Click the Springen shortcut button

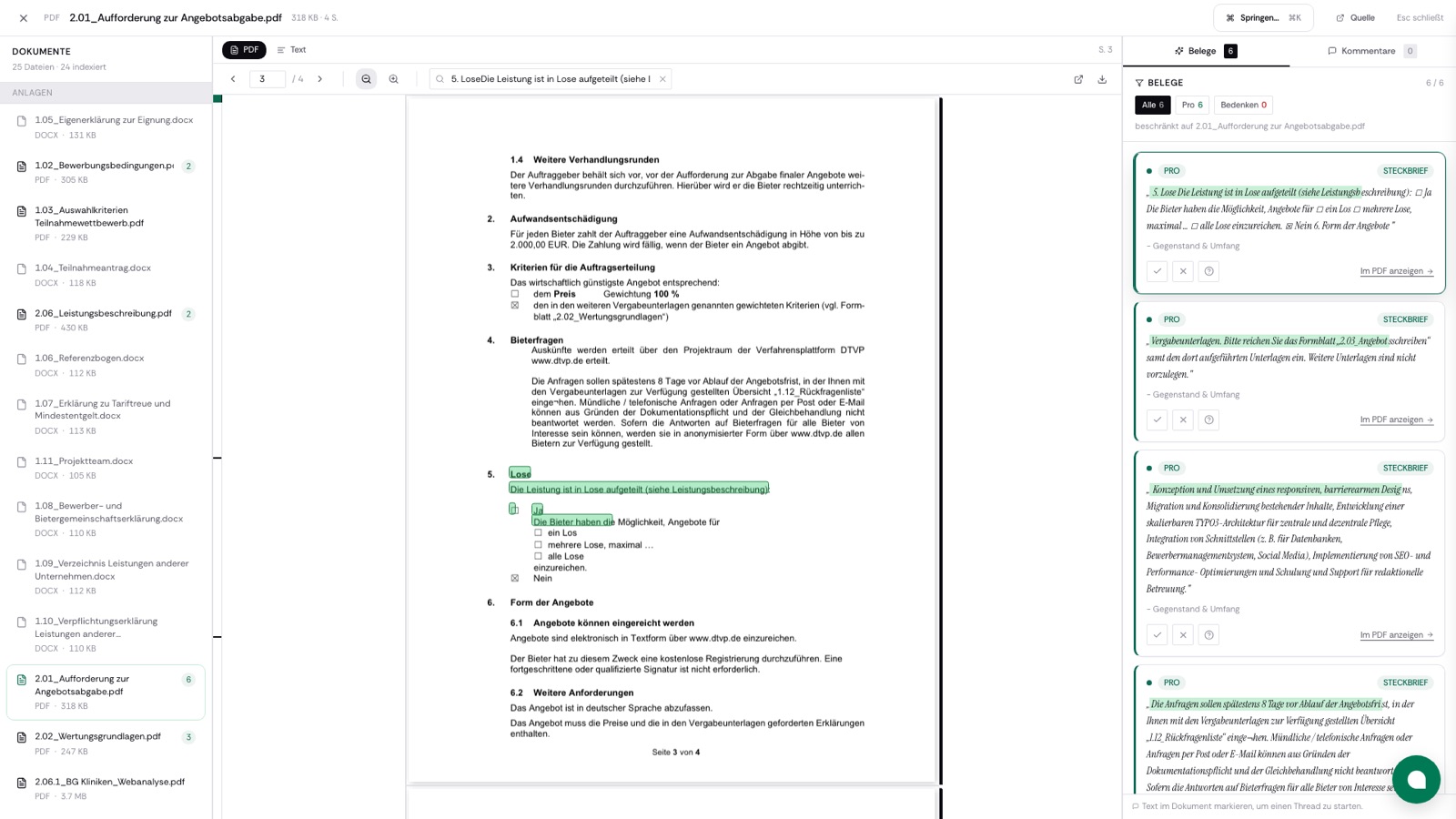point(1263,18)
